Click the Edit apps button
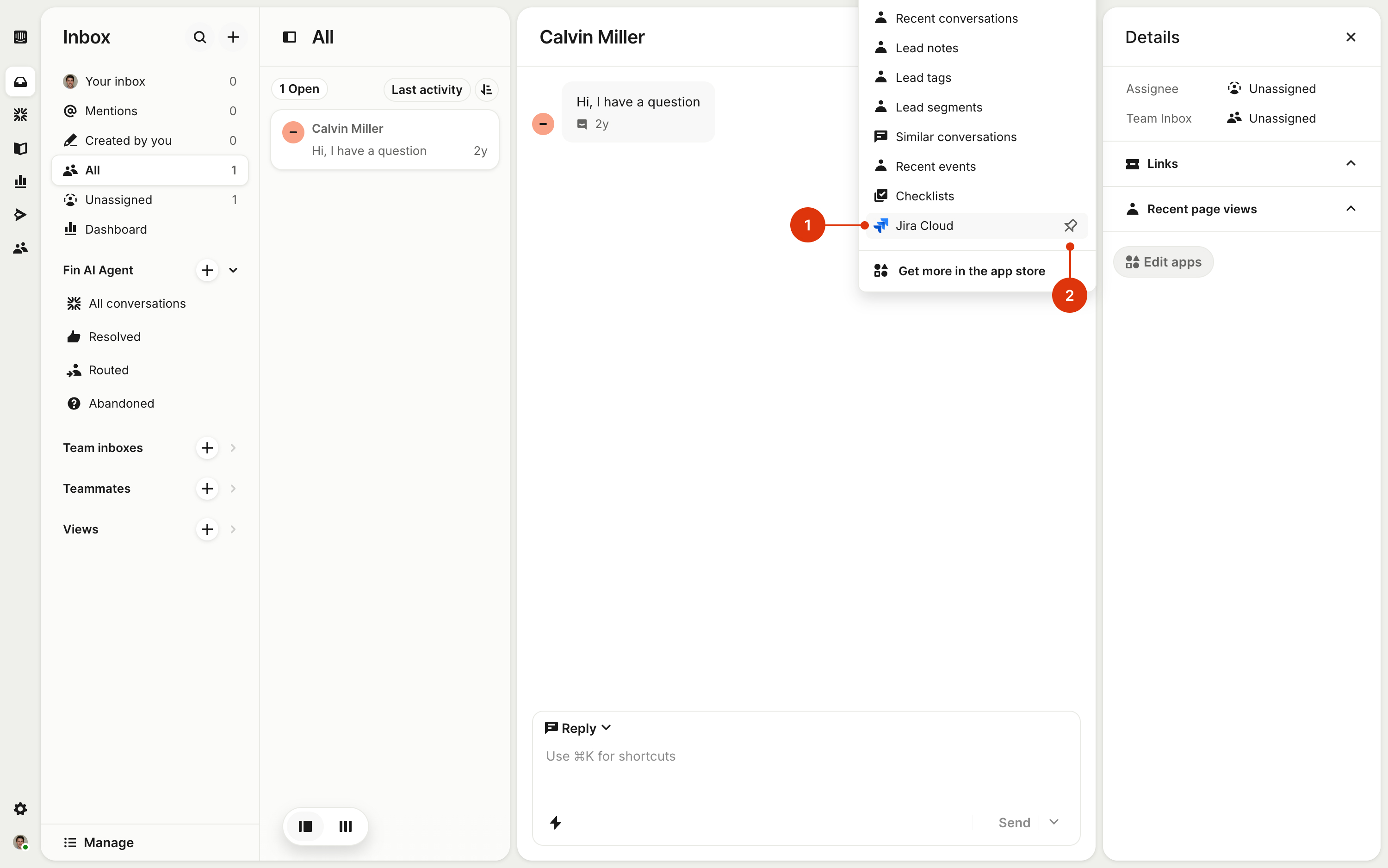The width and height of the screenshot is (1388, 868). (x=1163, y=262)
